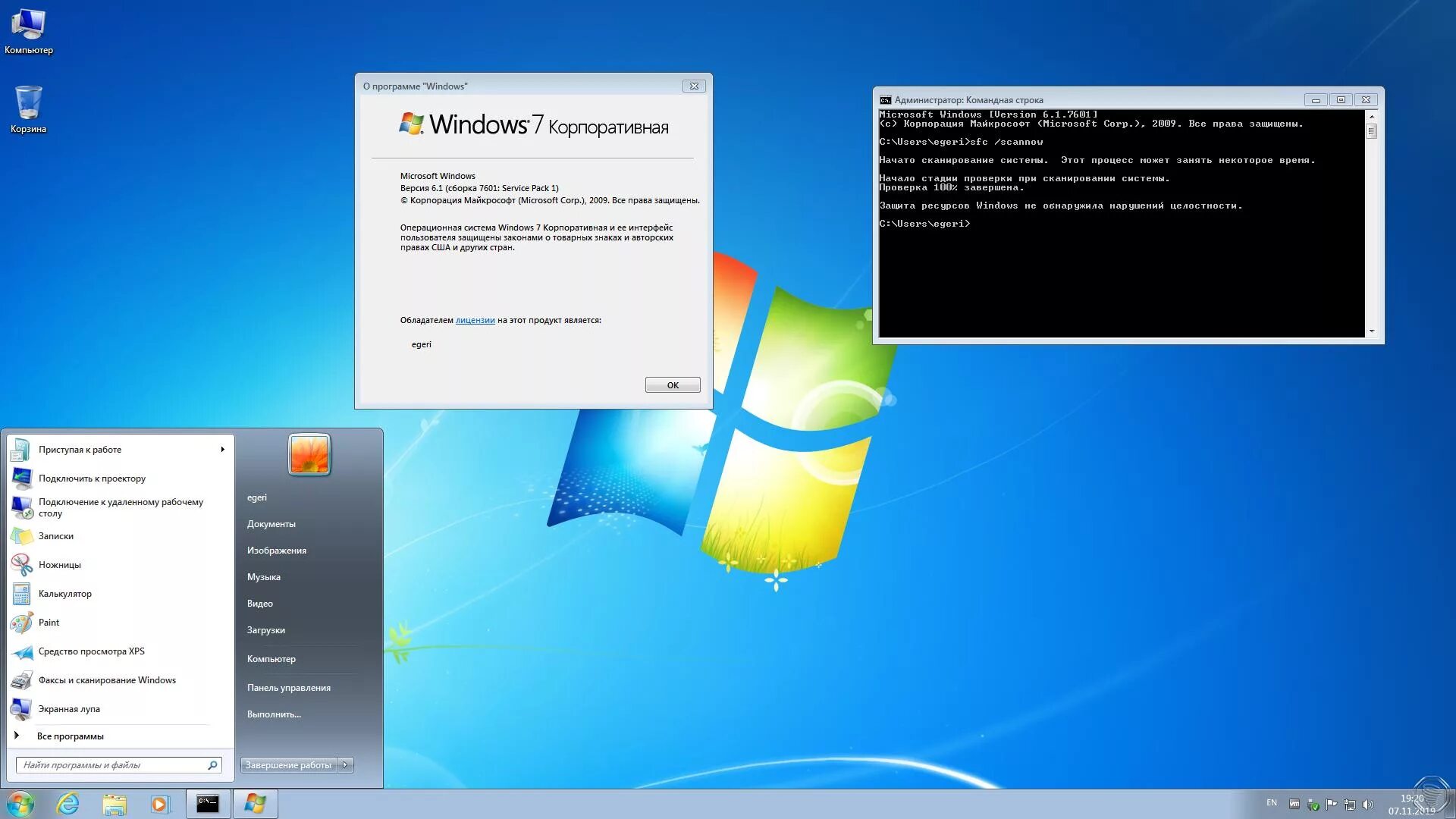Expand the Приступая к работе submenu arrow

coord(222,450)
